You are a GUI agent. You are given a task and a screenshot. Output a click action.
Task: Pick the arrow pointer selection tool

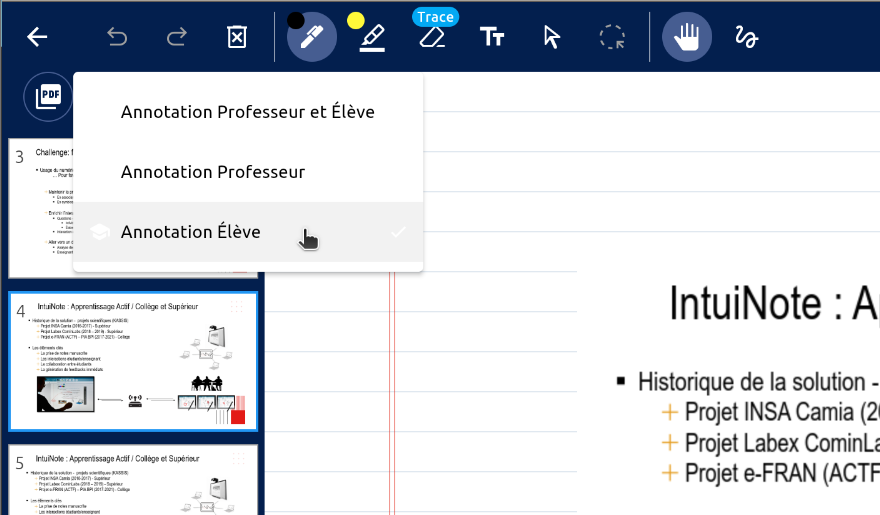point(551,37)
